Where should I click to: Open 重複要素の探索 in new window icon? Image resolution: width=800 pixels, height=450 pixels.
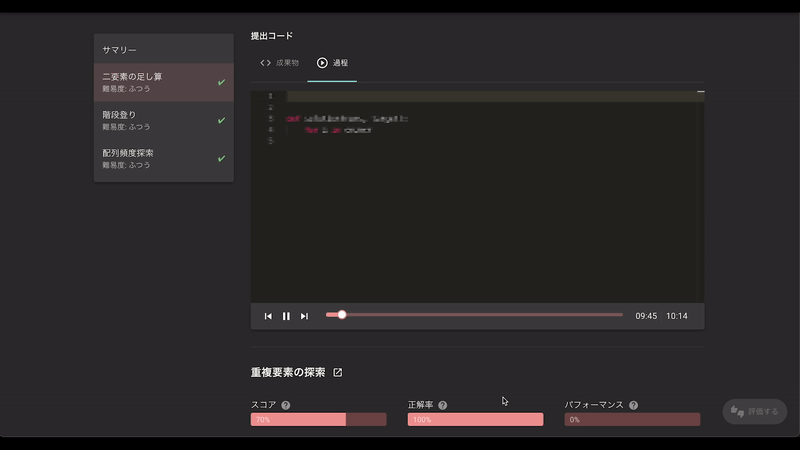pyautogui.click(x=338, y=372)
